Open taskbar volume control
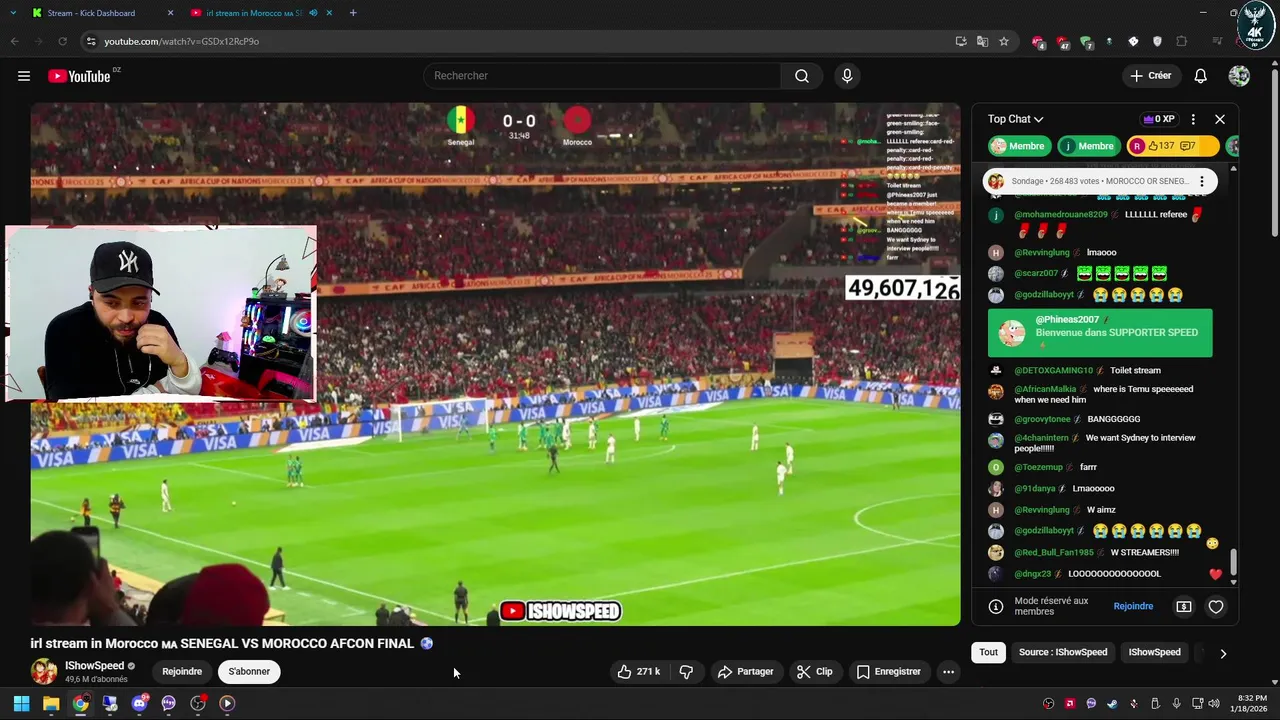1280x720 pixels. point(1214,703)
